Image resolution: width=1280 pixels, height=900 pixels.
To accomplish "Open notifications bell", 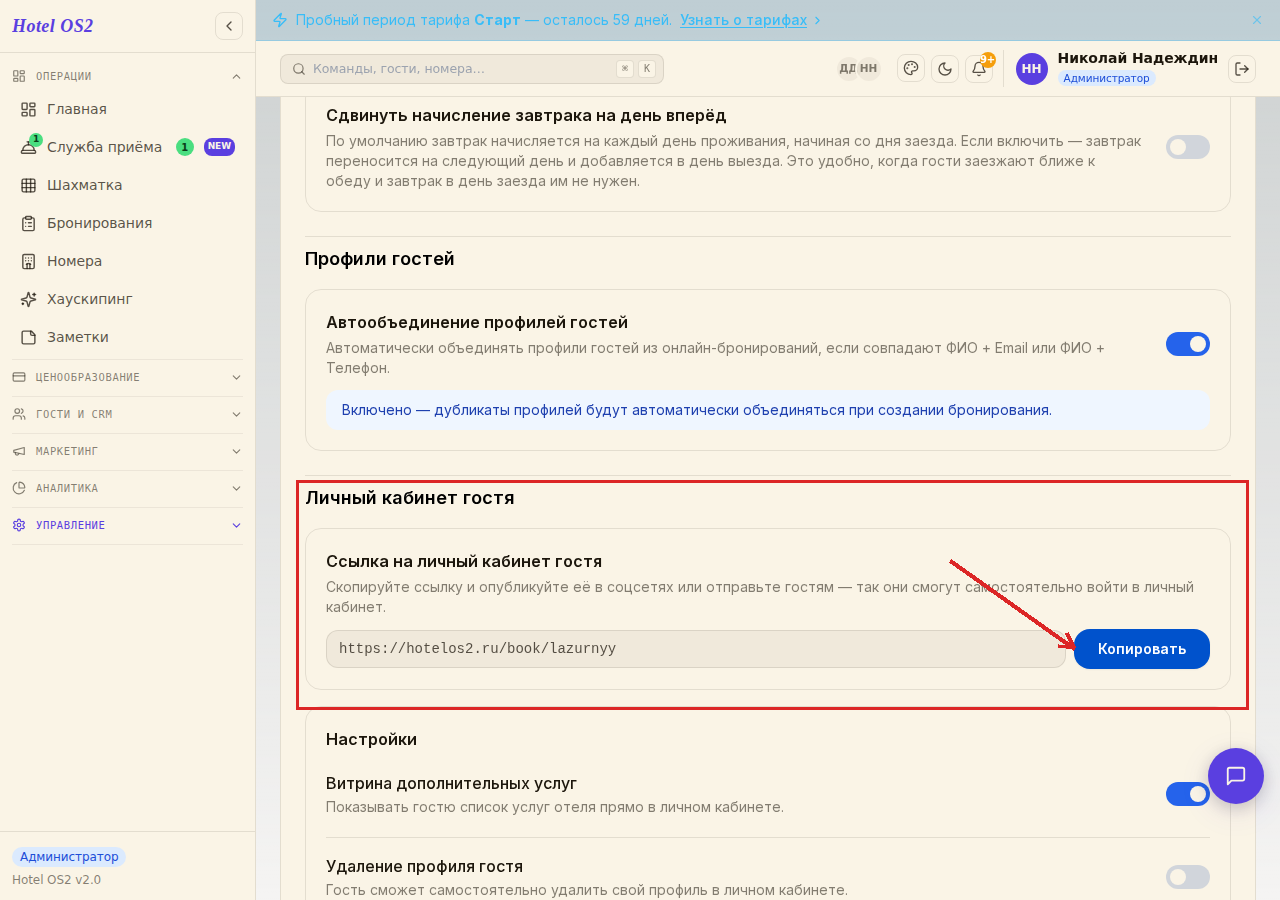I will [979, 69].
